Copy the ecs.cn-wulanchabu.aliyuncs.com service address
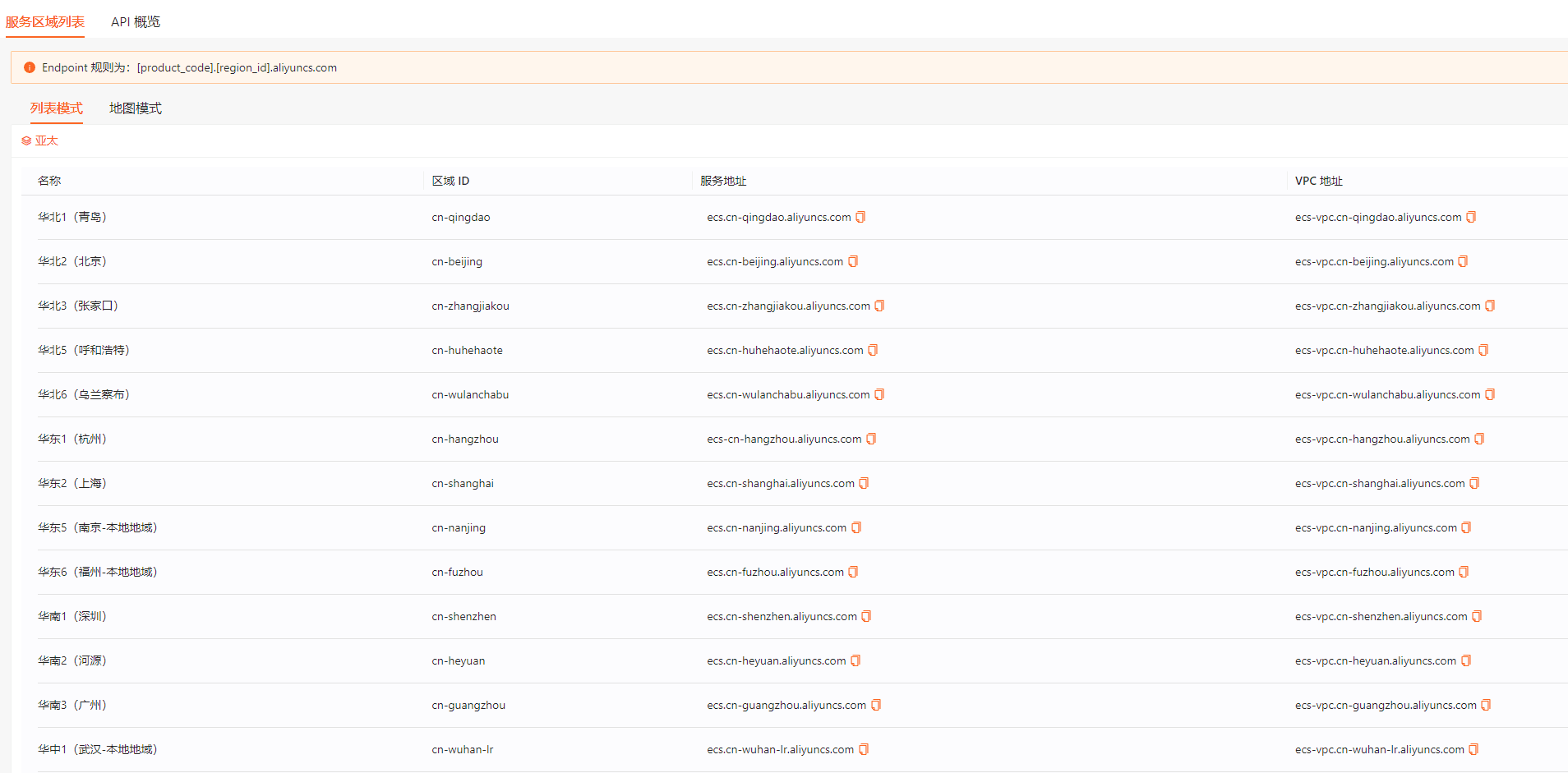This screenshot has height=773, width=1568. click(x=879, y=394)
